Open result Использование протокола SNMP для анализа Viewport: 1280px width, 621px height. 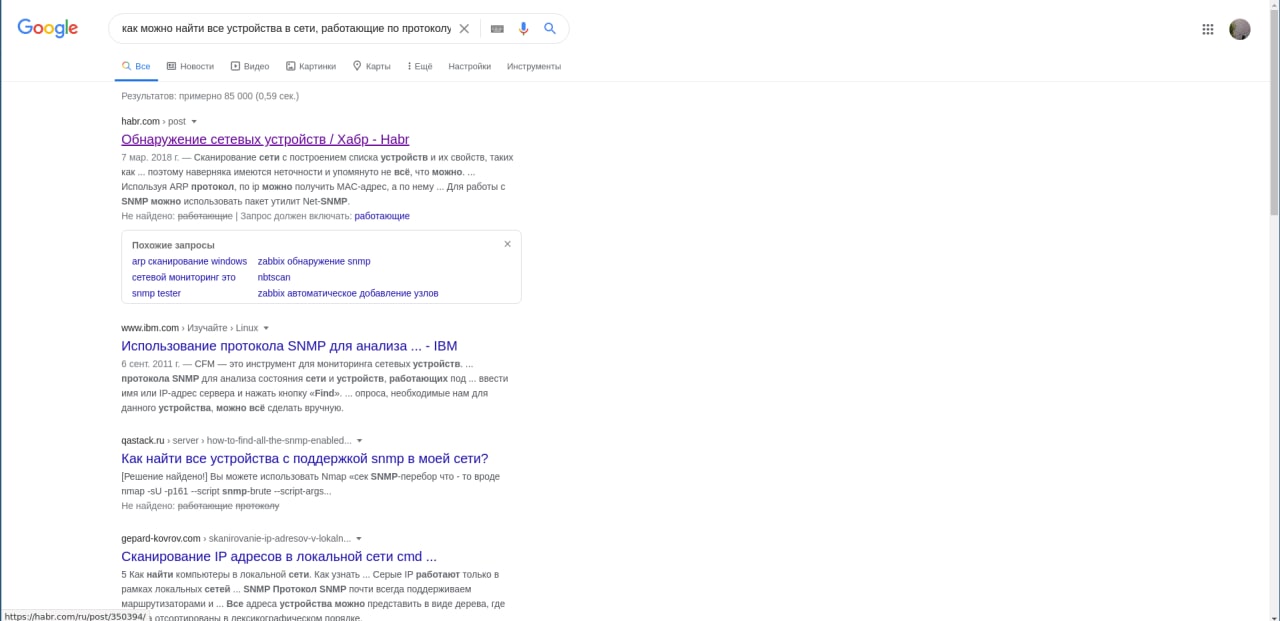(289, 346)
